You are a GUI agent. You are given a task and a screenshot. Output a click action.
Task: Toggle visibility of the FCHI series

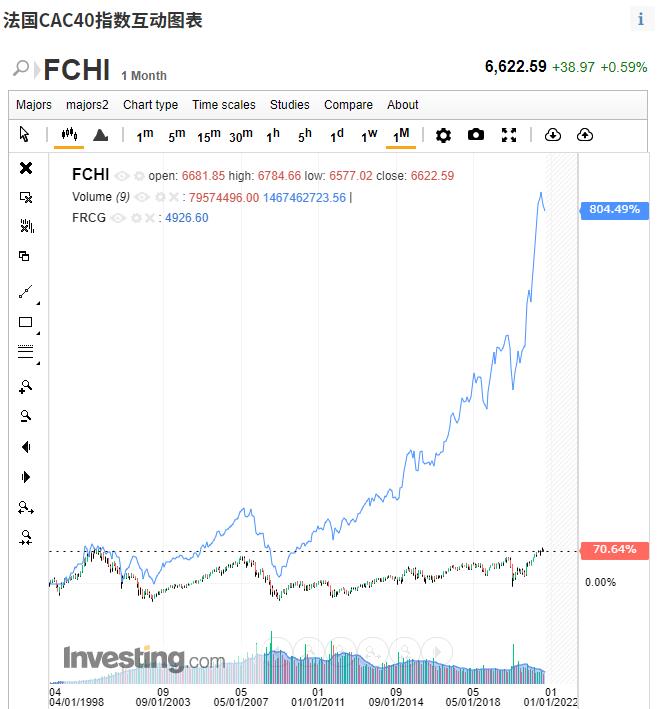tap(121, 175)
